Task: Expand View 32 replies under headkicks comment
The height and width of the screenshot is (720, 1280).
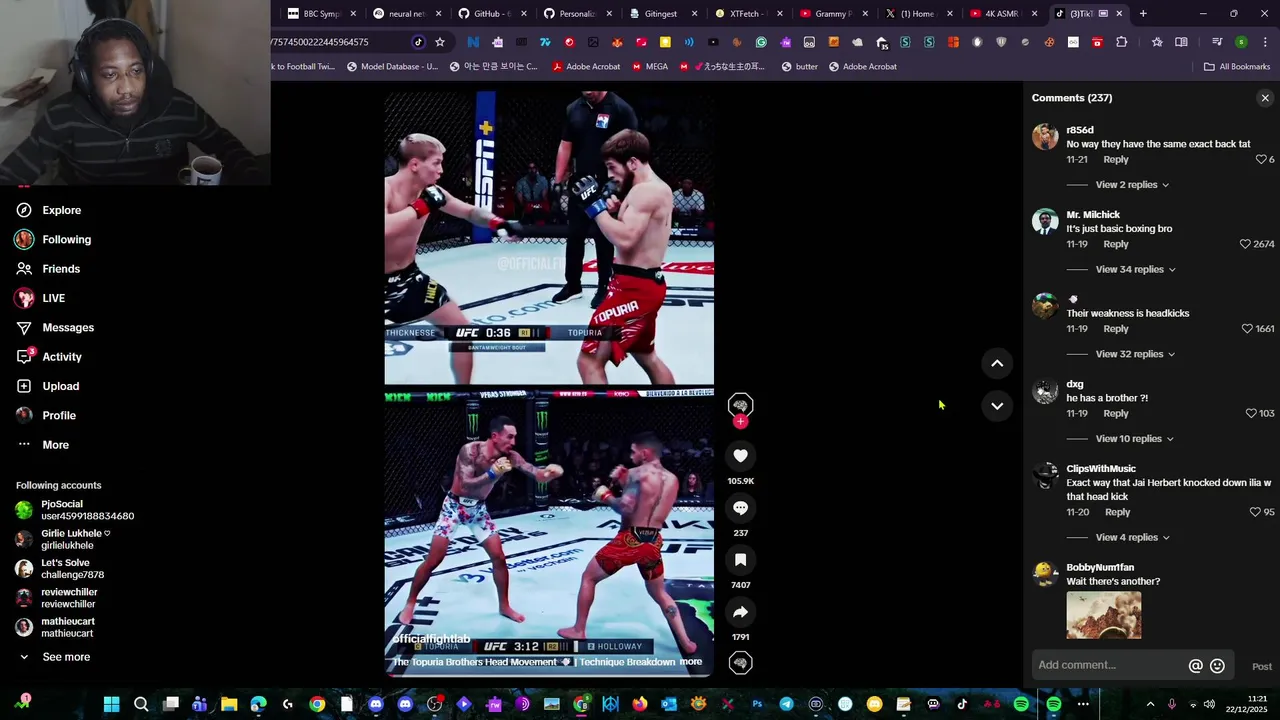Action: [1135, 354]
